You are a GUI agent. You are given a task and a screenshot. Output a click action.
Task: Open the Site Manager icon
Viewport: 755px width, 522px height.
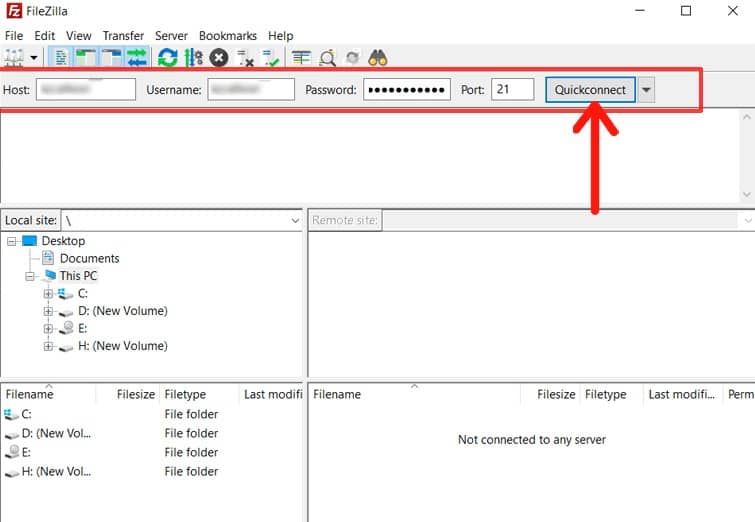coord(14,58)
